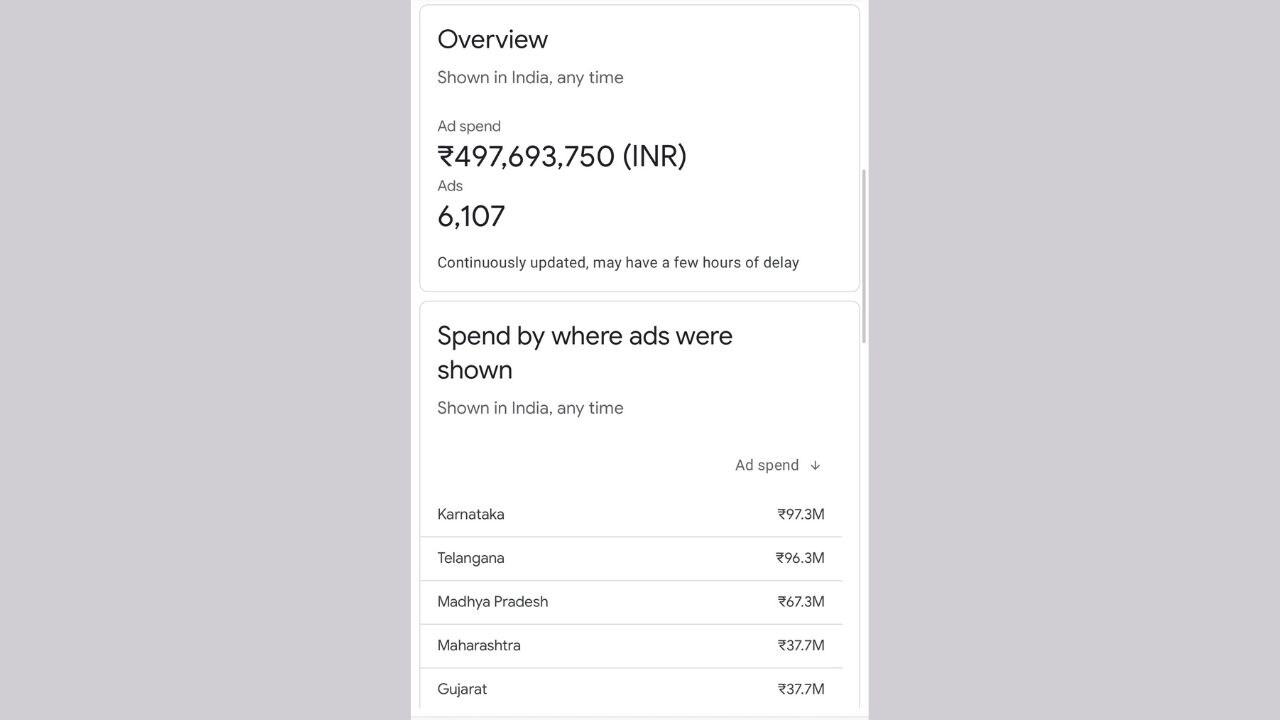
Task: Click the "Spend by where ads were shown" heading
Action: [585, 352]
